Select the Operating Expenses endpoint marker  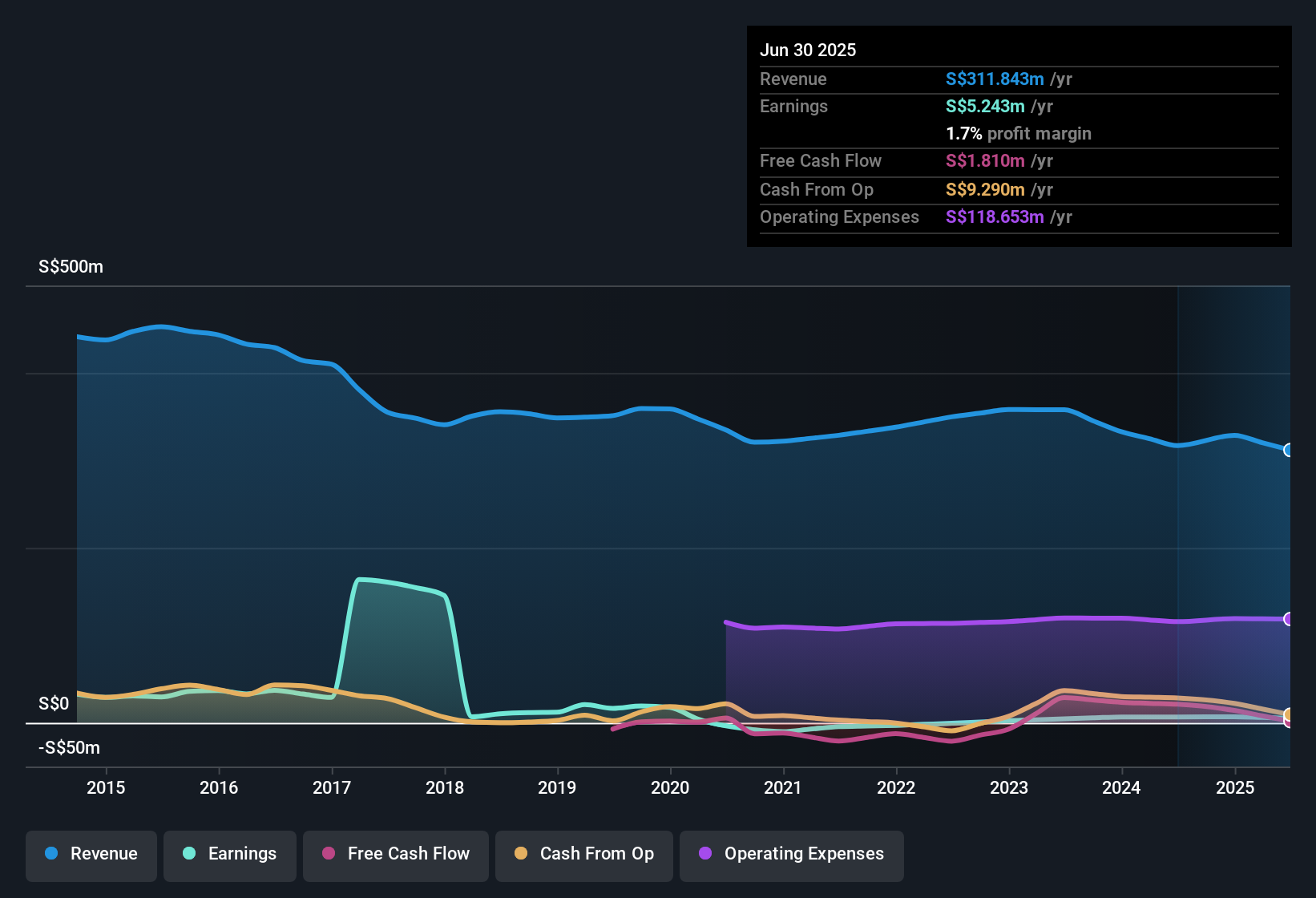[1289, 619]
